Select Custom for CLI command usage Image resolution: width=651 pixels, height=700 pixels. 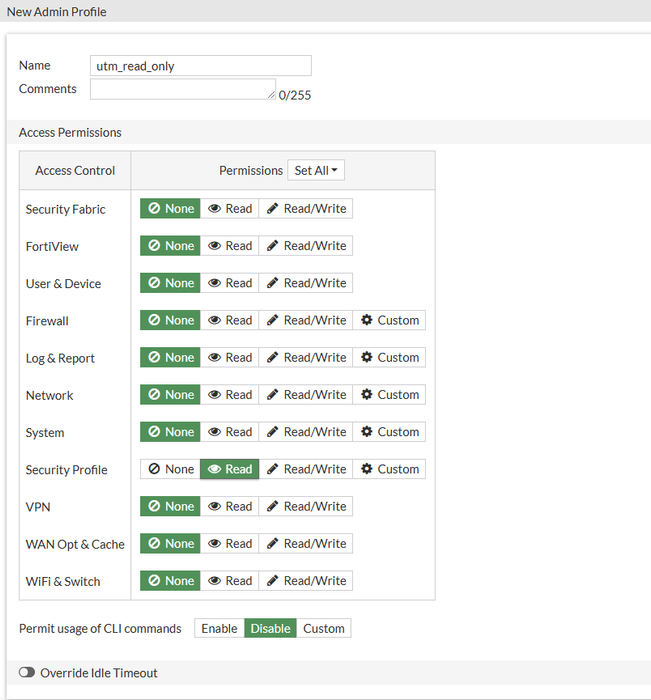(324, 629)
